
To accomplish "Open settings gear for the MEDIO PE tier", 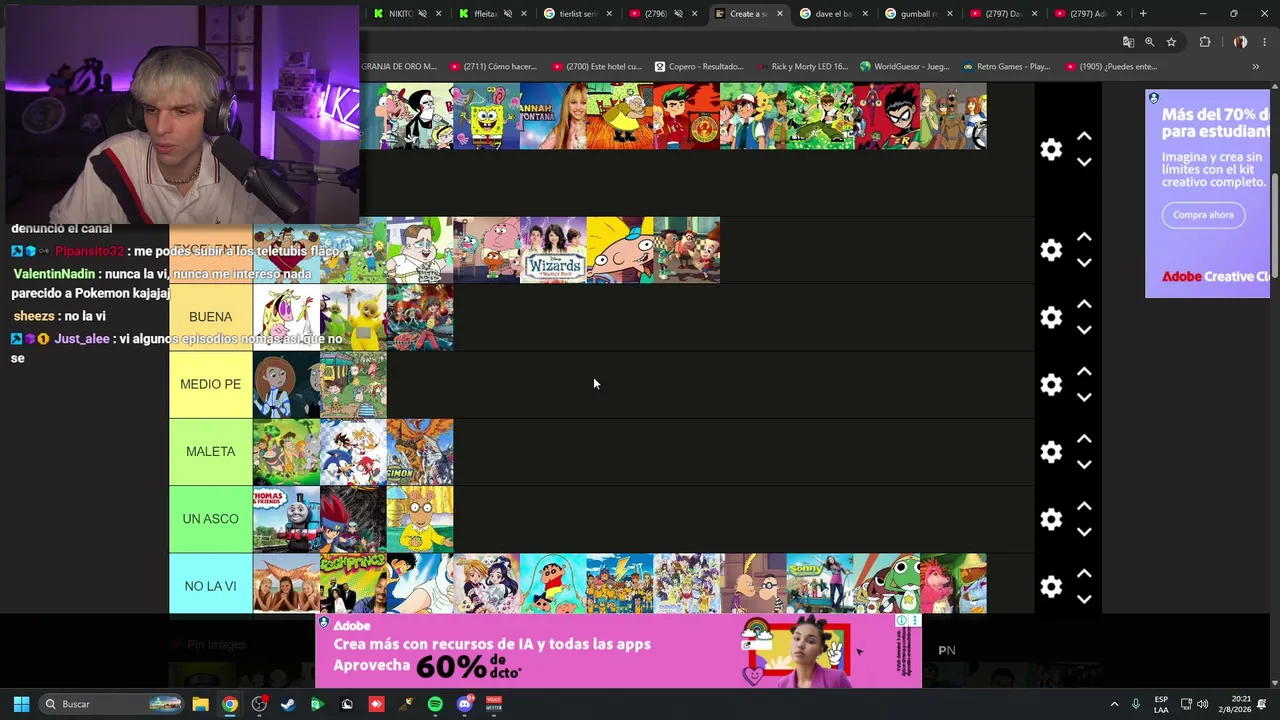I will click(1051, 385).
